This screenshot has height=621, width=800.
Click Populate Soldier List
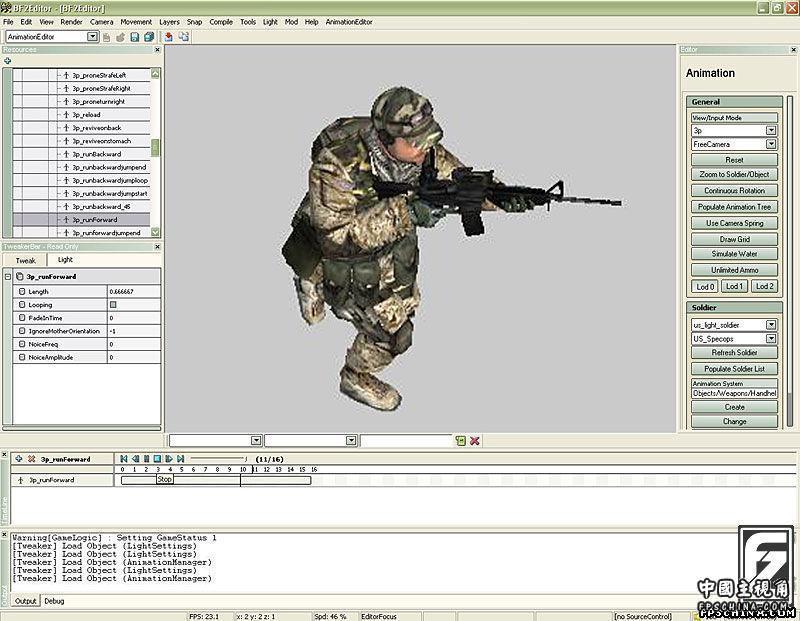point(734,369)
